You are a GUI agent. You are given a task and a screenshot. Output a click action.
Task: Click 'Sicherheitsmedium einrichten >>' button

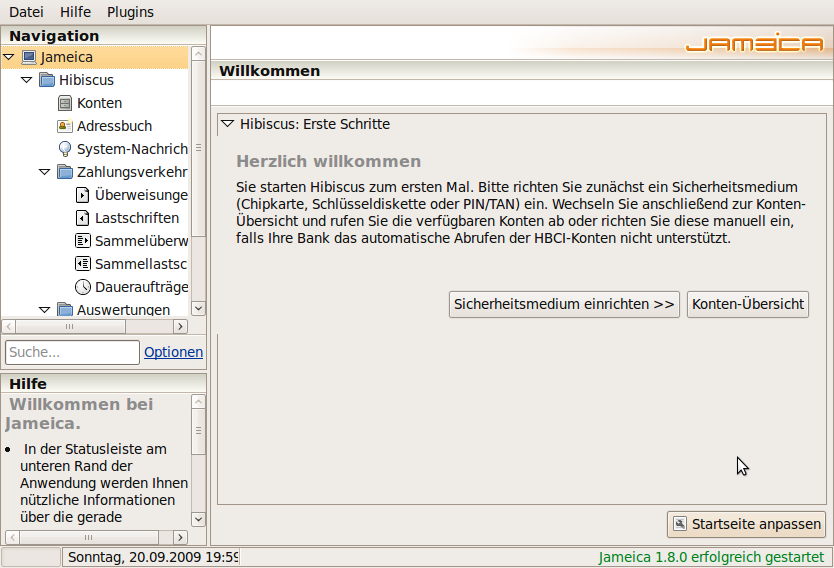[564, 304]
